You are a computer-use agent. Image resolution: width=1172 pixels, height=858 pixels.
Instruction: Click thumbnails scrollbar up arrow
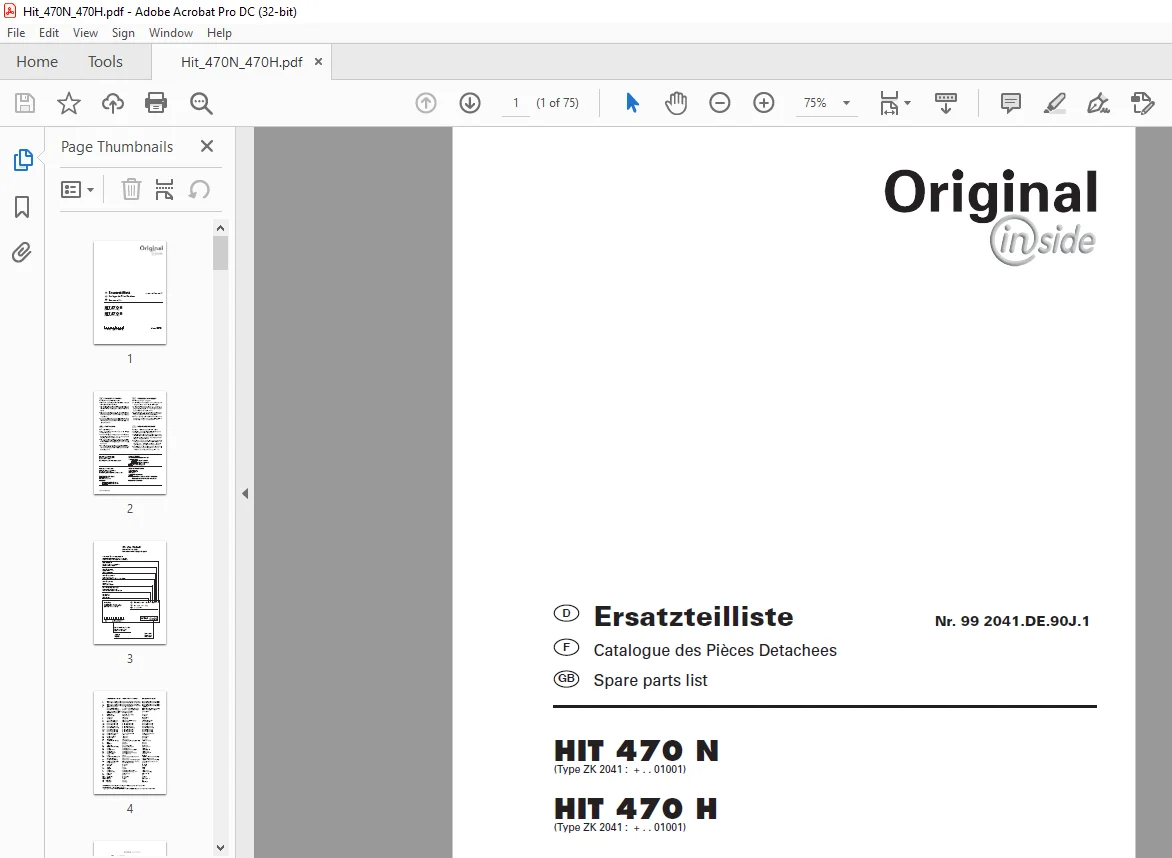(x=220, y=228)
